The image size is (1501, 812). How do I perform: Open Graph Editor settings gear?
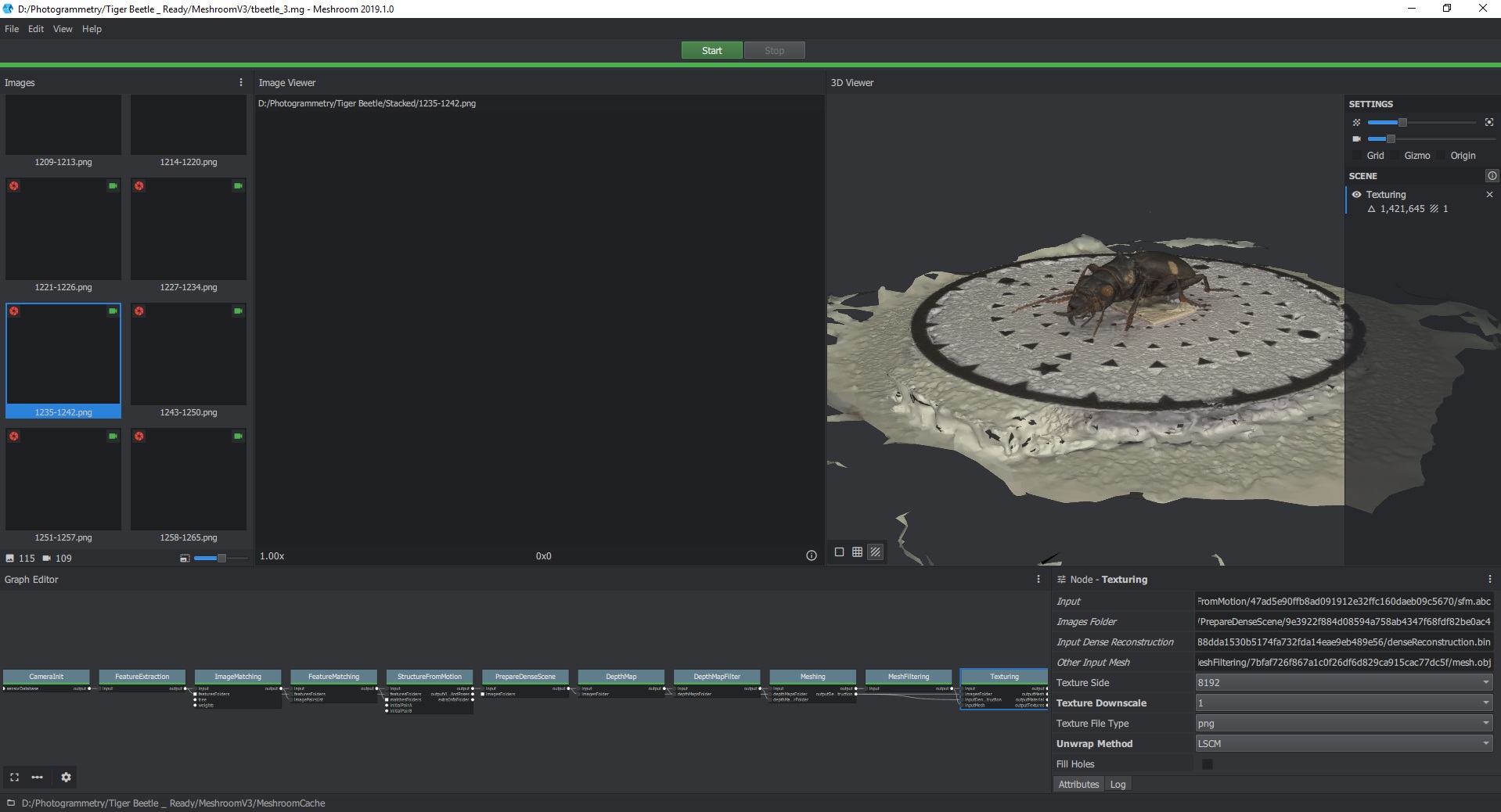pyautogui.click(x=66, y=777)
